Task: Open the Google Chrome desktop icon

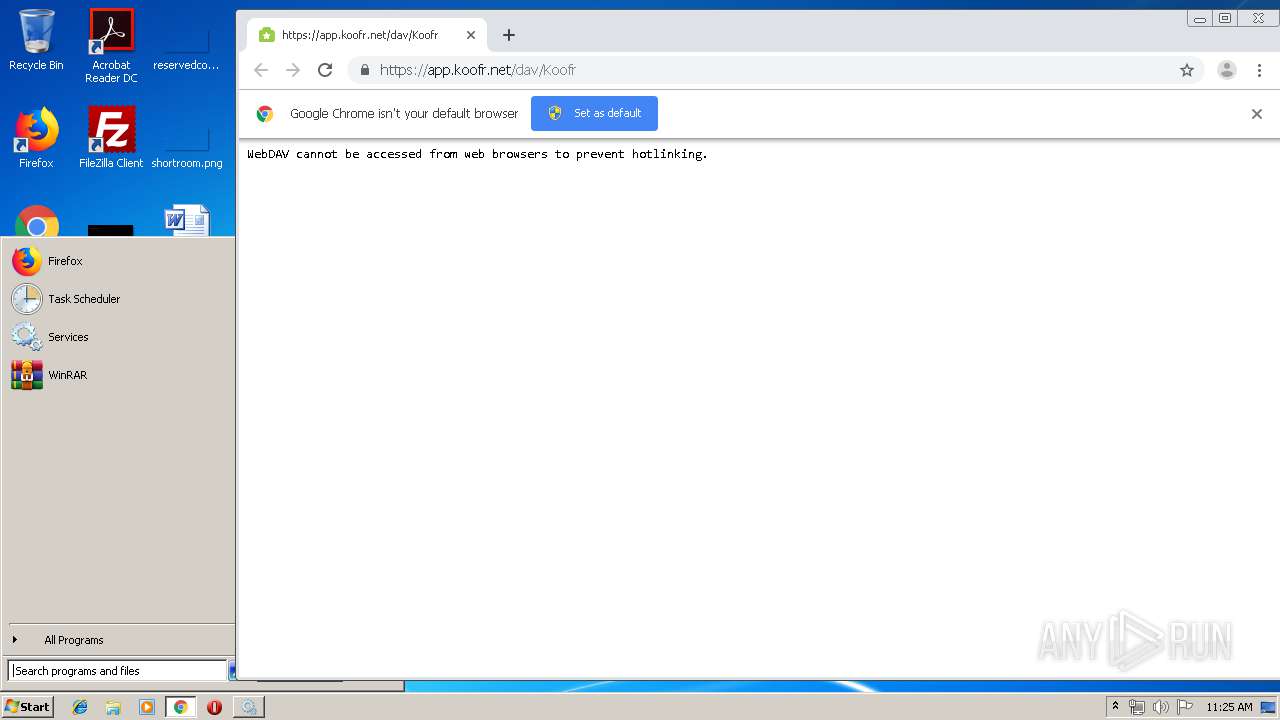Action: [x=36, y=222]
